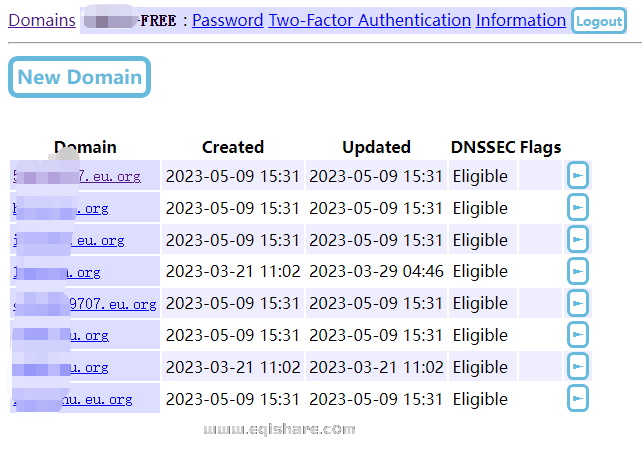The height and width of the screenshot is (451, 642).
Task: Go to the Password page
Action: point(227,20)
